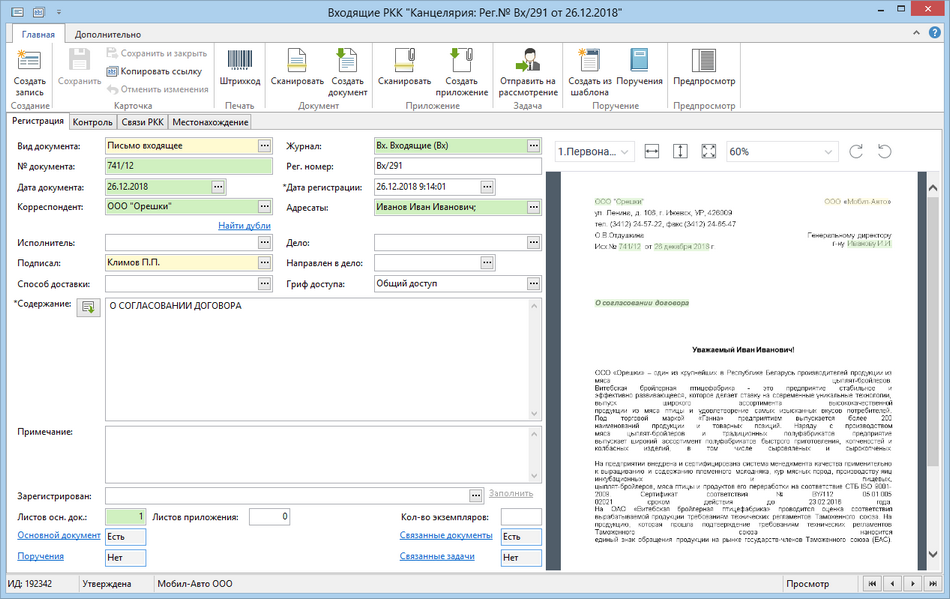
Task: Click the Содержание template icon button
Action: 88,307
